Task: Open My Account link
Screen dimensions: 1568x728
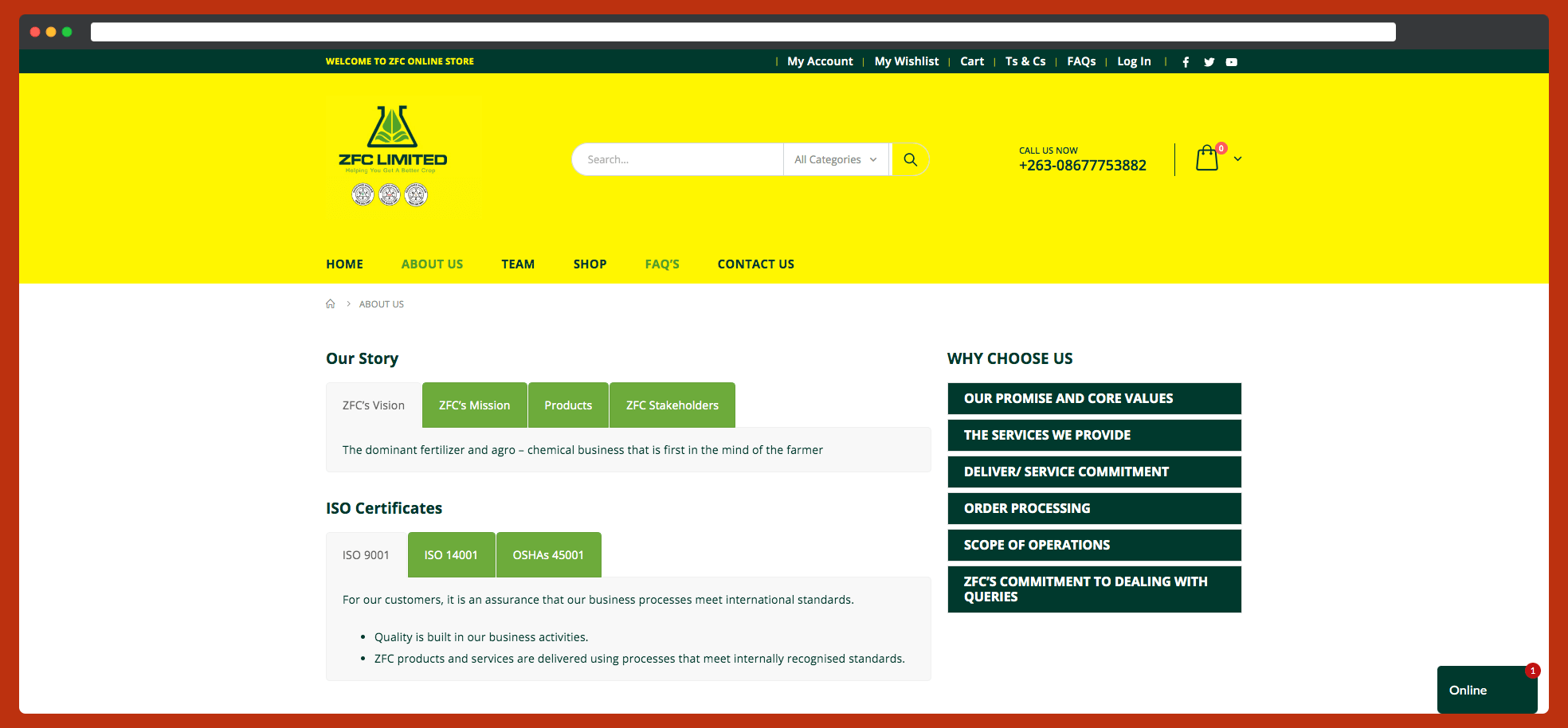Action: click(x=820, y=61)
